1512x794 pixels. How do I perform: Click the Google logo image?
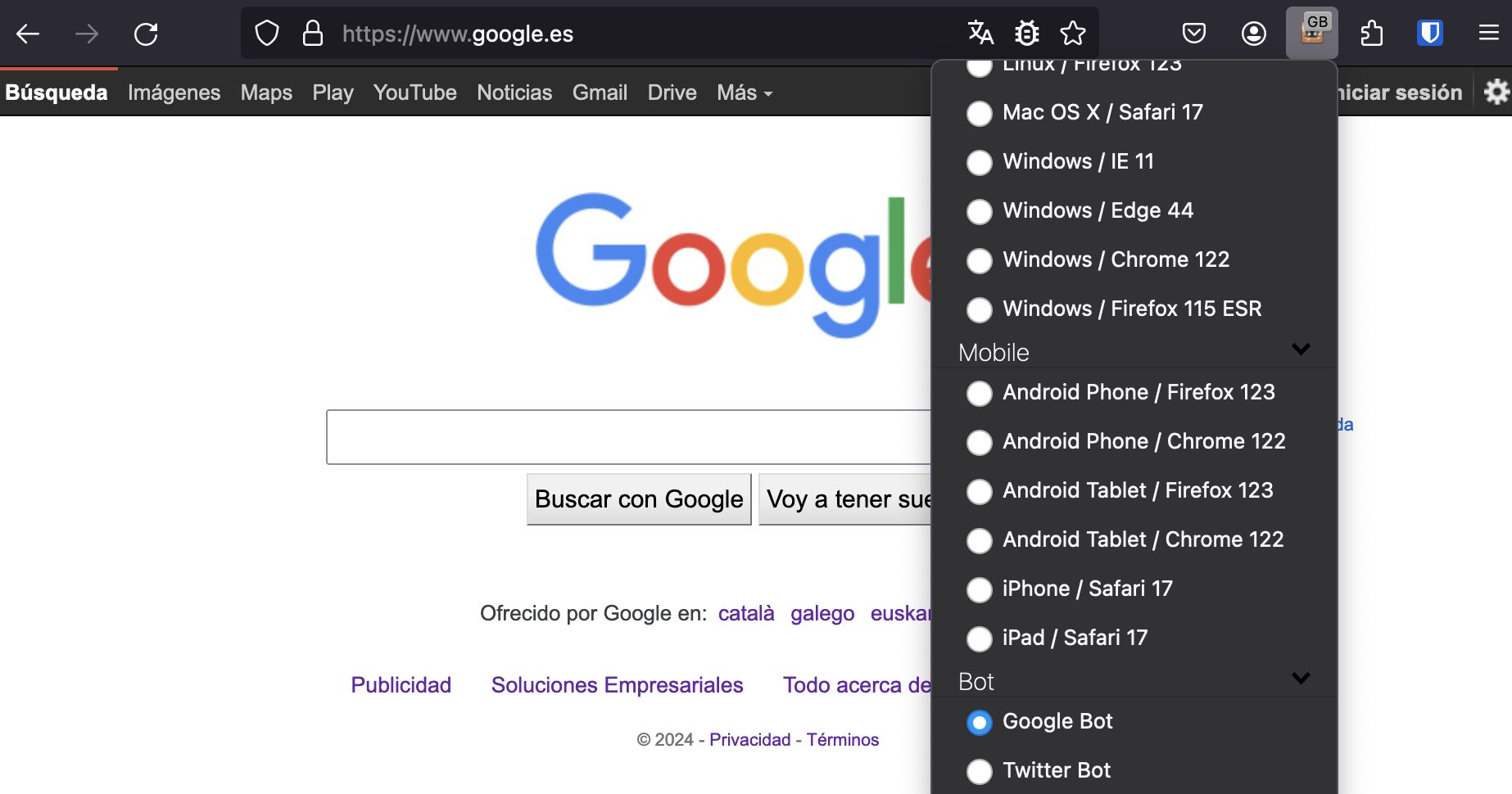click(x=734, y=264)
